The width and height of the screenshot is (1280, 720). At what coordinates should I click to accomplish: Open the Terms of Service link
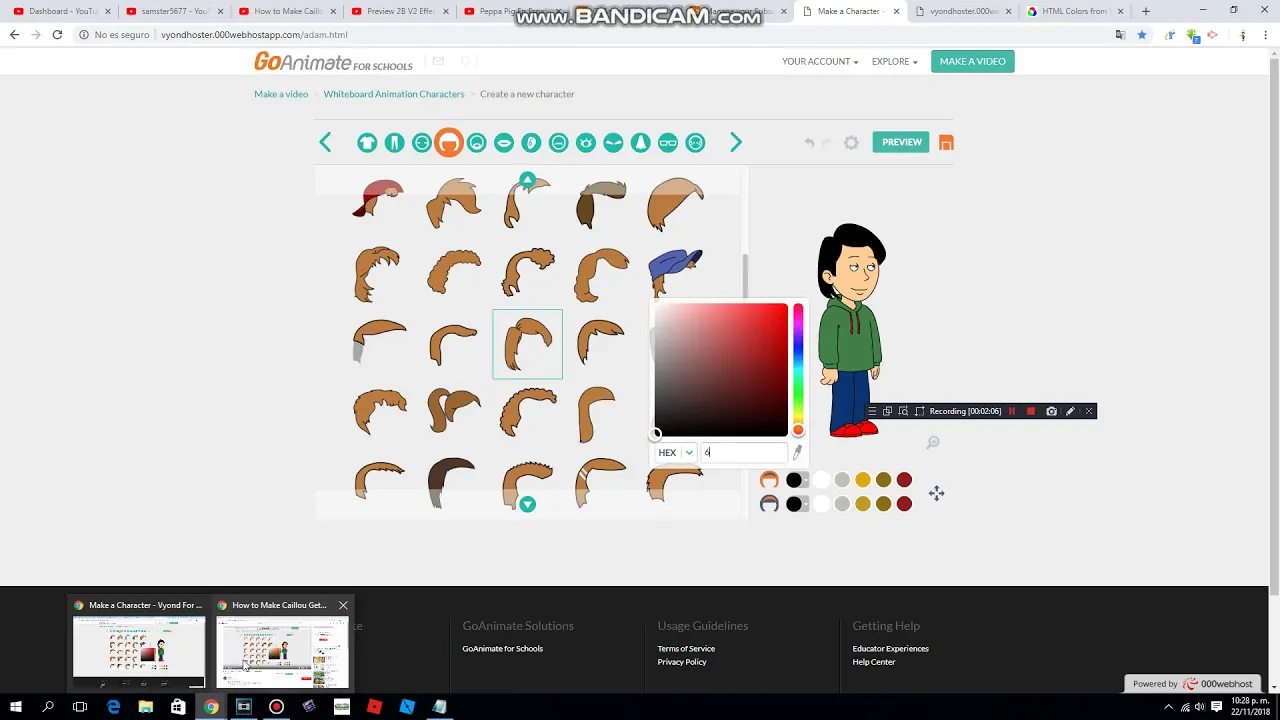[x=686, y=649]
